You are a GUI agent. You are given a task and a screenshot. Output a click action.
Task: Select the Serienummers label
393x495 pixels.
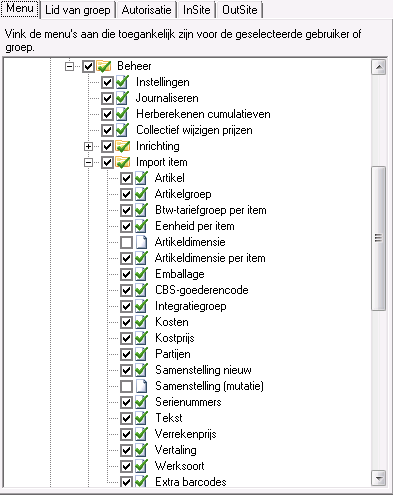(x=188, y=402)
